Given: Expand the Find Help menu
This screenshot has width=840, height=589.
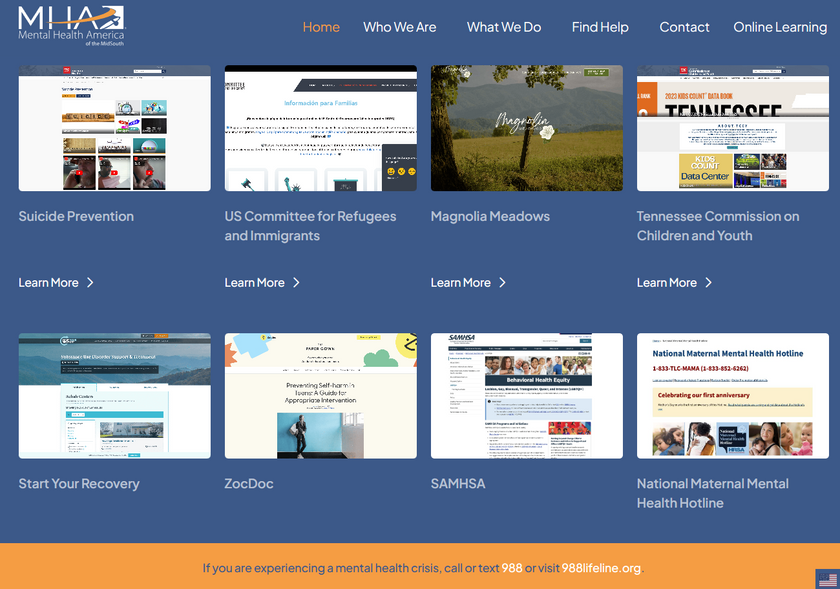Looking at the screenshot, I should pos(600,27).
